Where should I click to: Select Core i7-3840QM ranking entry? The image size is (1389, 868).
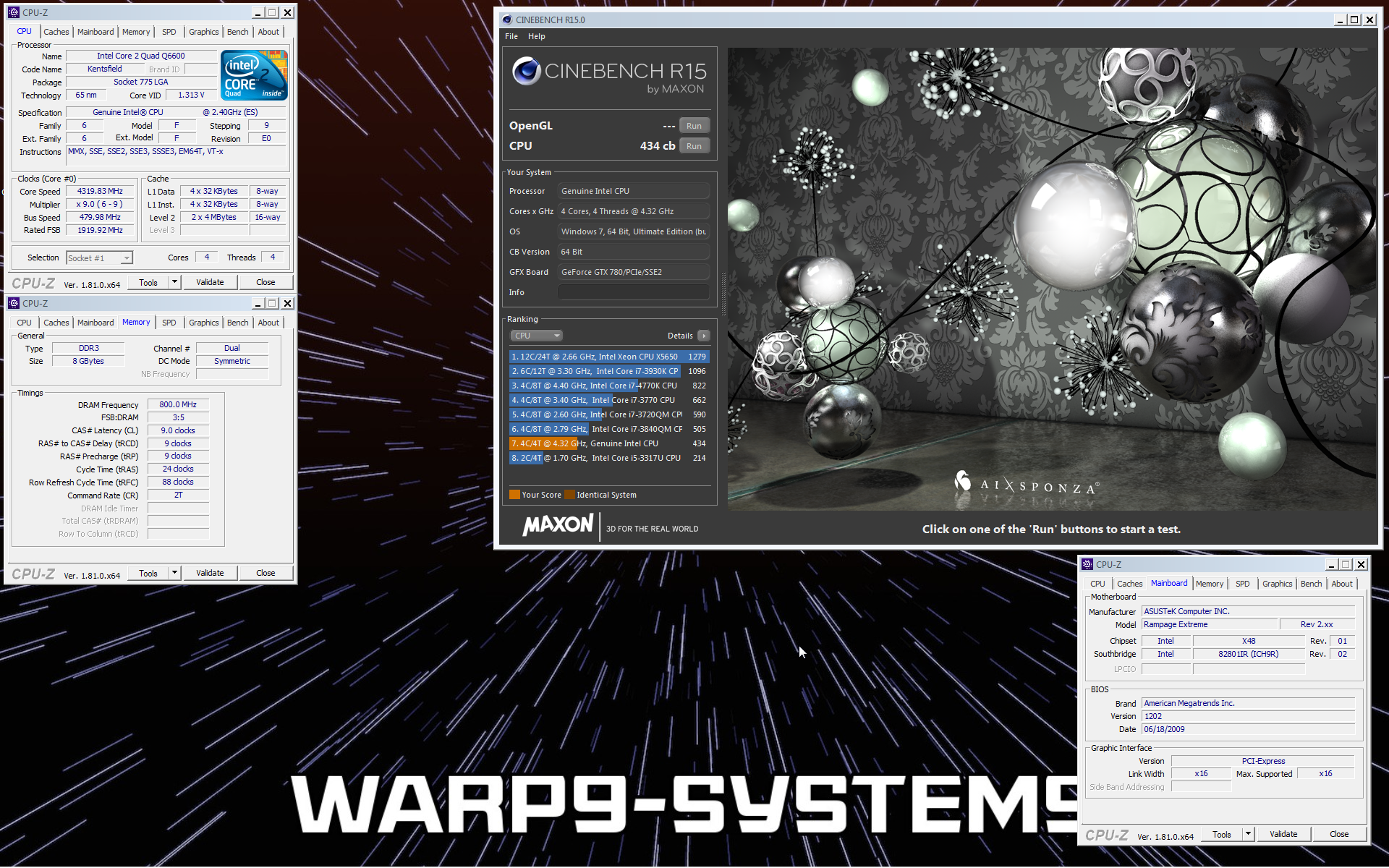[x=609, y=429]
